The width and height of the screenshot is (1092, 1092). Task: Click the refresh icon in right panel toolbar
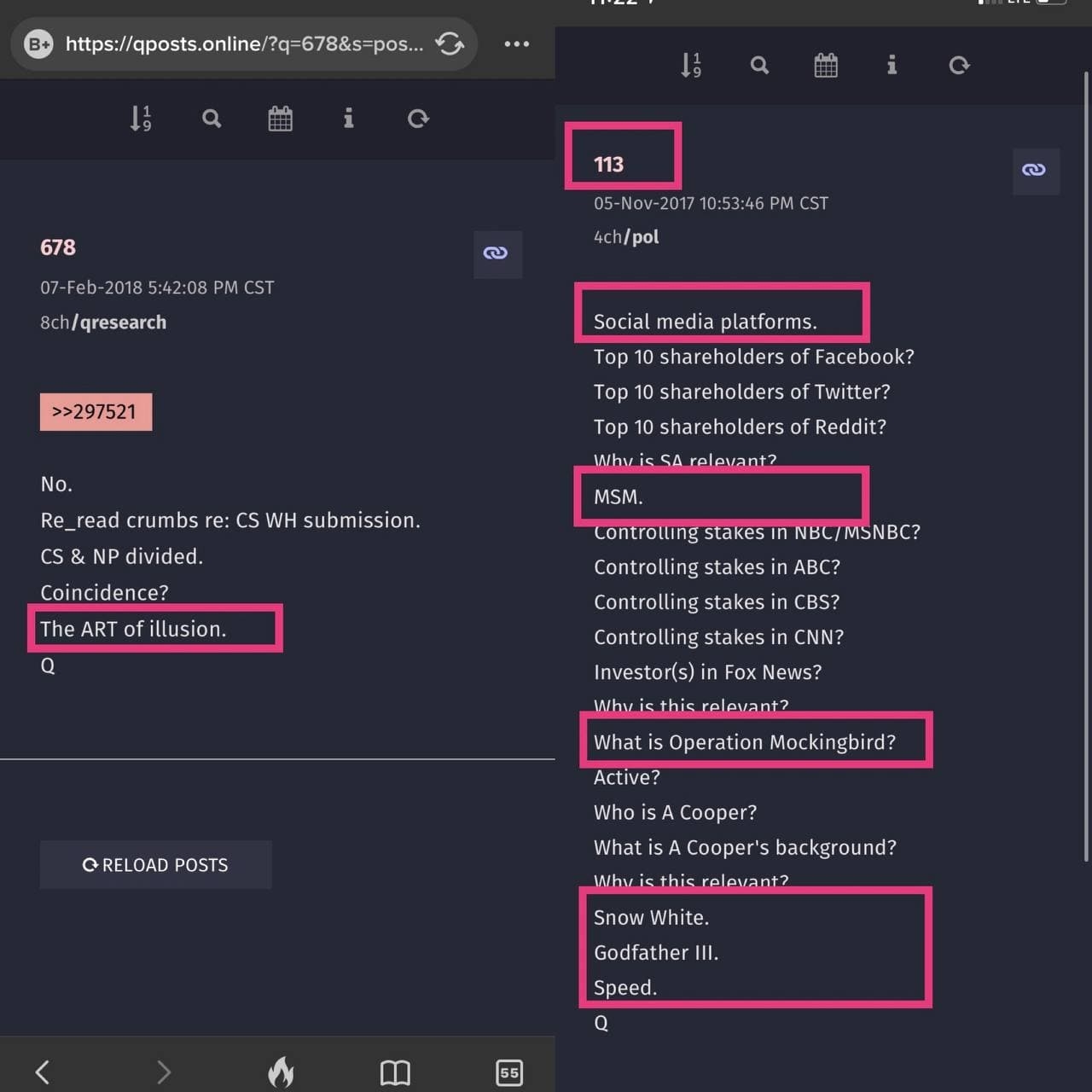click(x=959, y=65)
